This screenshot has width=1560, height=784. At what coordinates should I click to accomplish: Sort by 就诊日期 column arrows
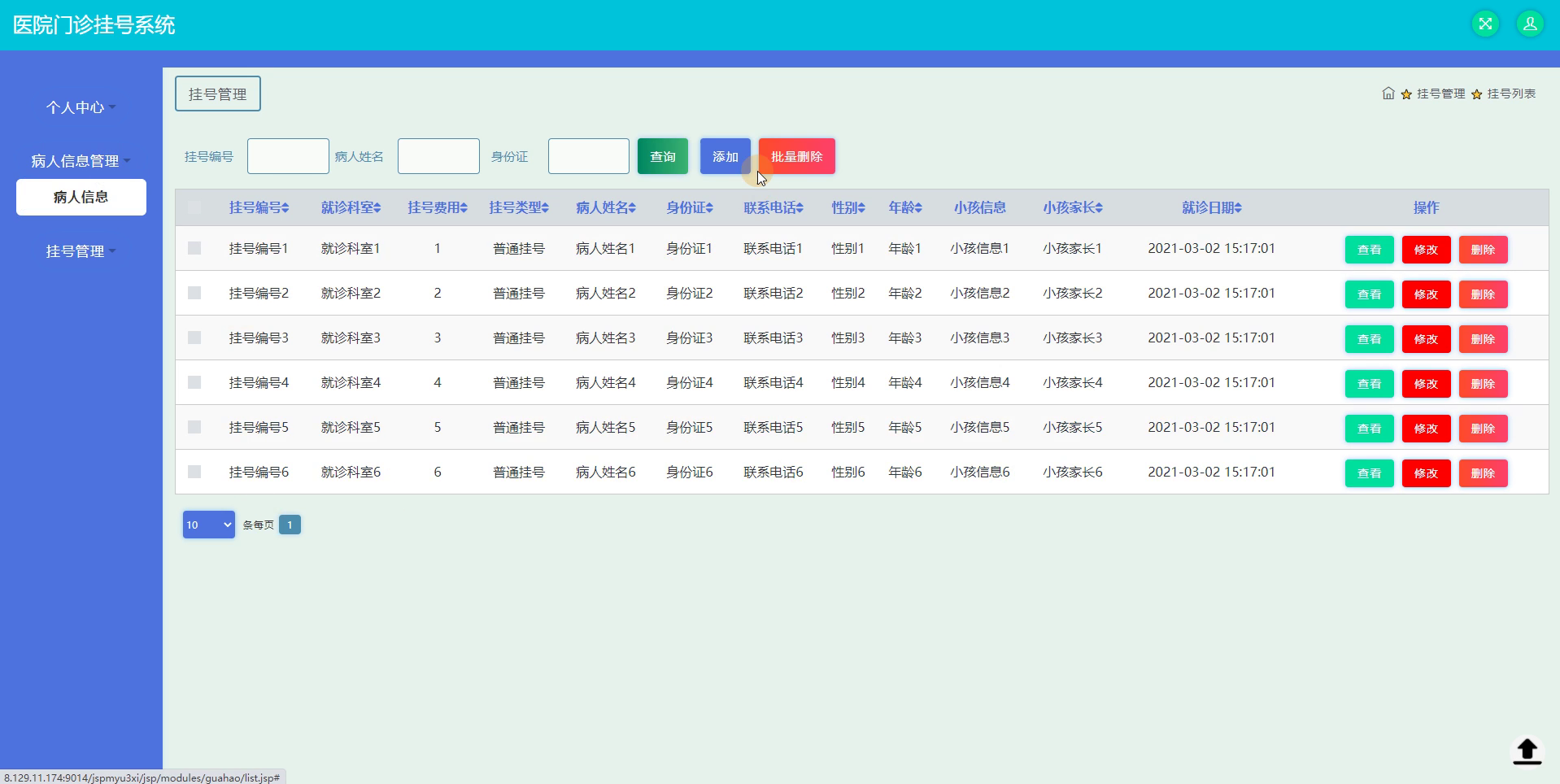1238,208
